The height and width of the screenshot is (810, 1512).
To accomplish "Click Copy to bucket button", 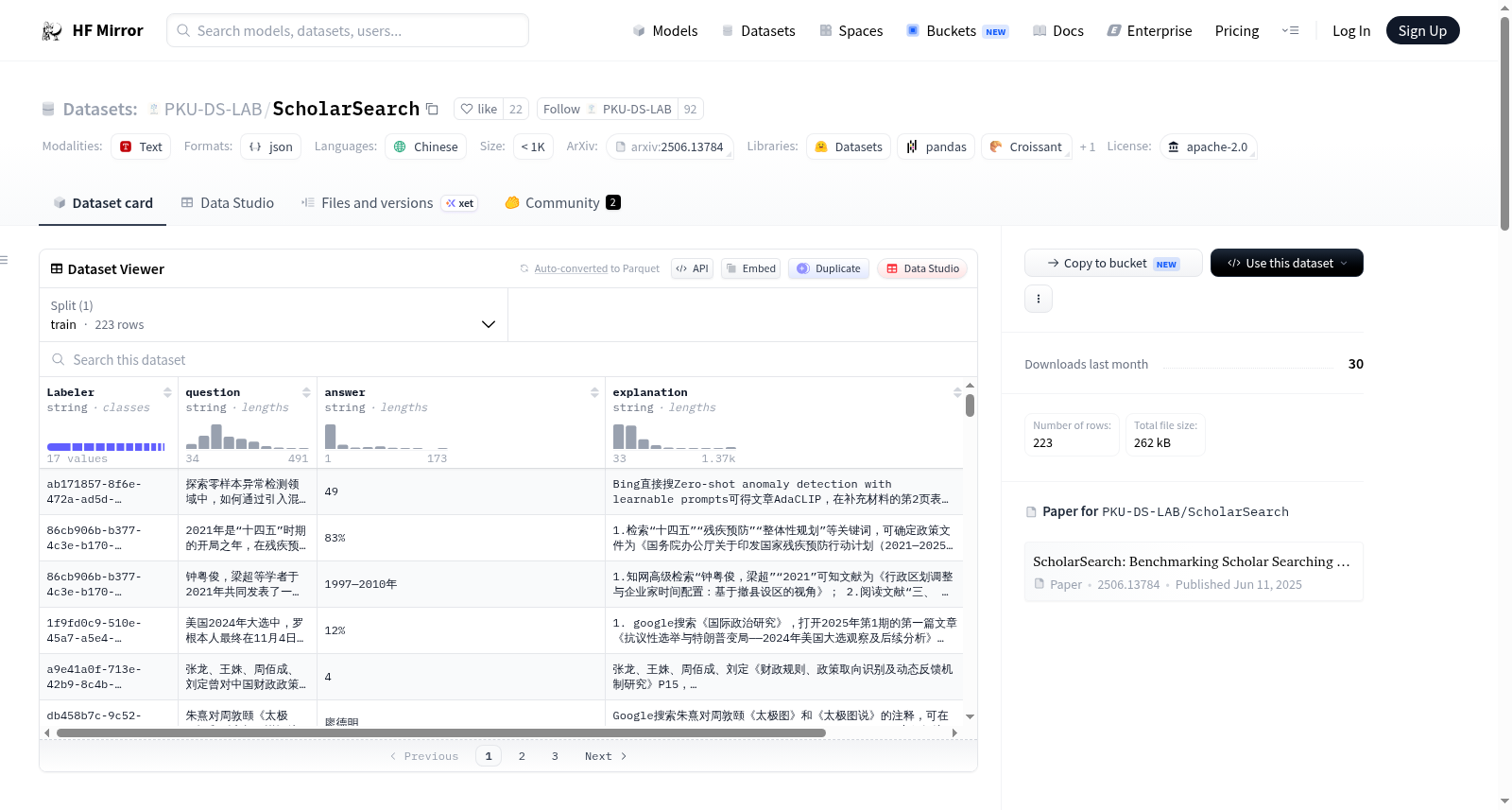I will 1113,263.
